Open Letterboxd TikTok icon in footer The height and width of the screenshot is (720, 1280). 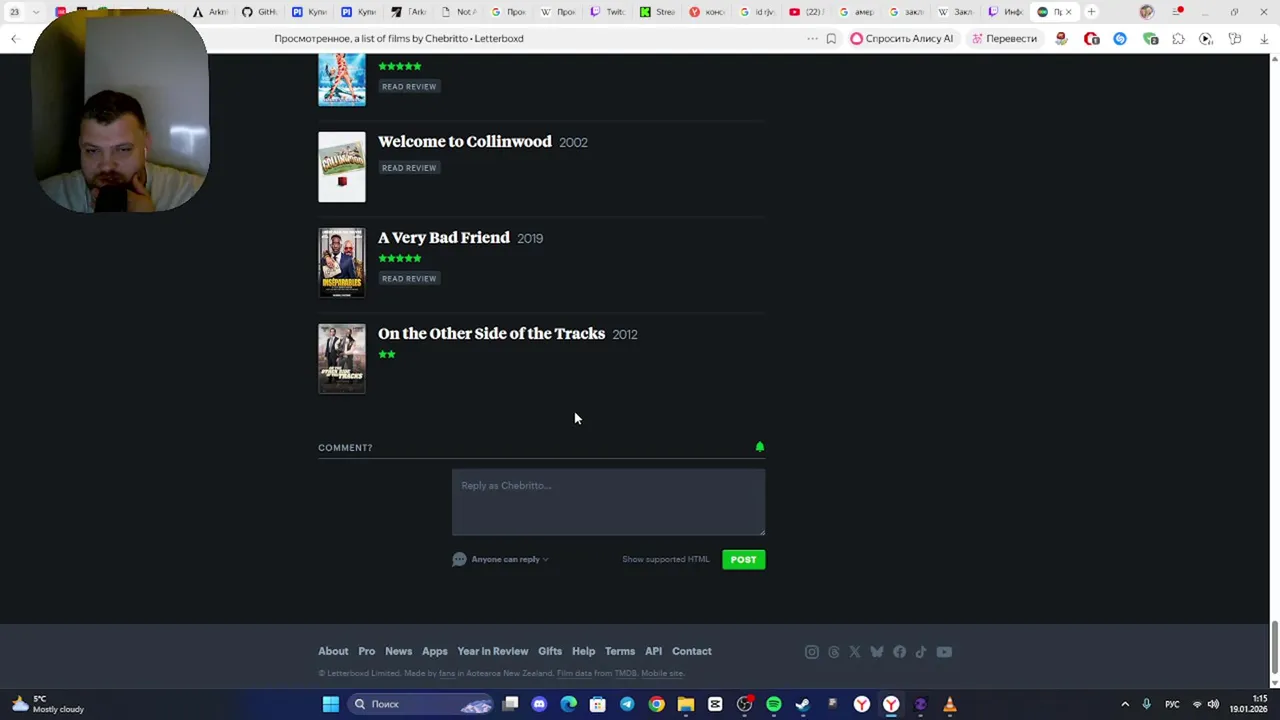(x=921, y=652)
